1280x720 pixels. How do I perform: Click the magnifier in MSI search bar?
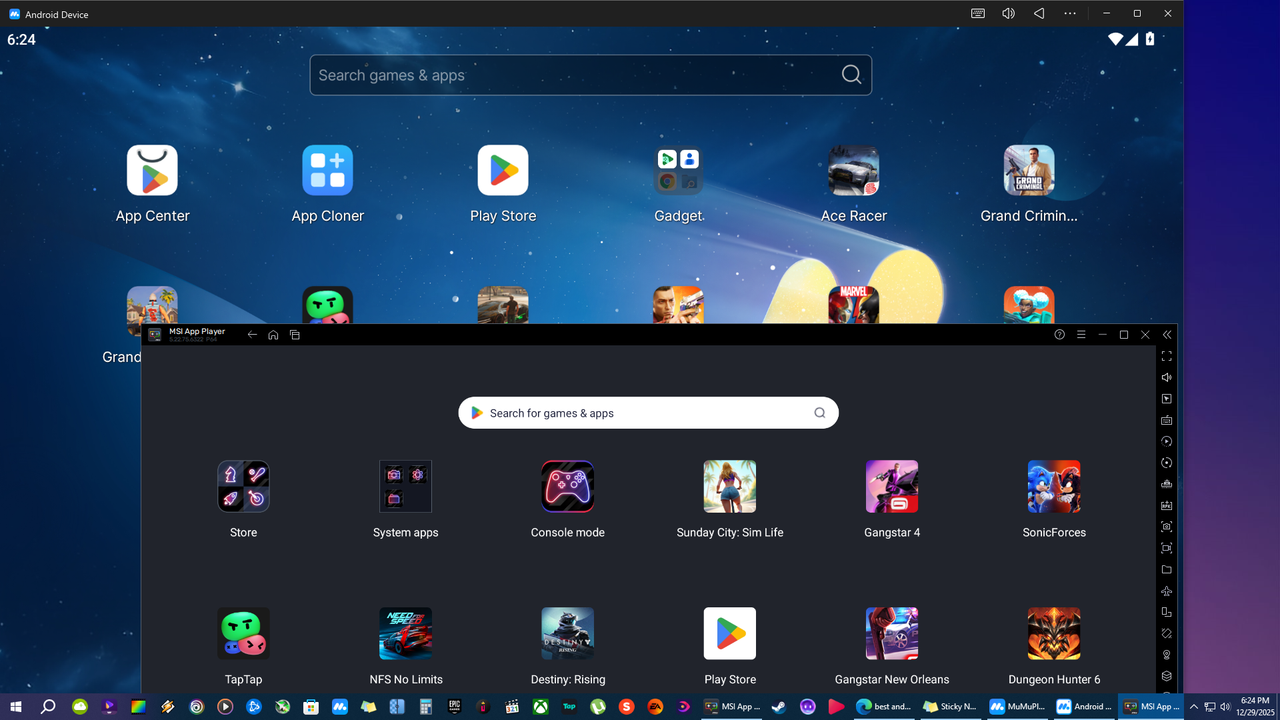tap(819, 413)
